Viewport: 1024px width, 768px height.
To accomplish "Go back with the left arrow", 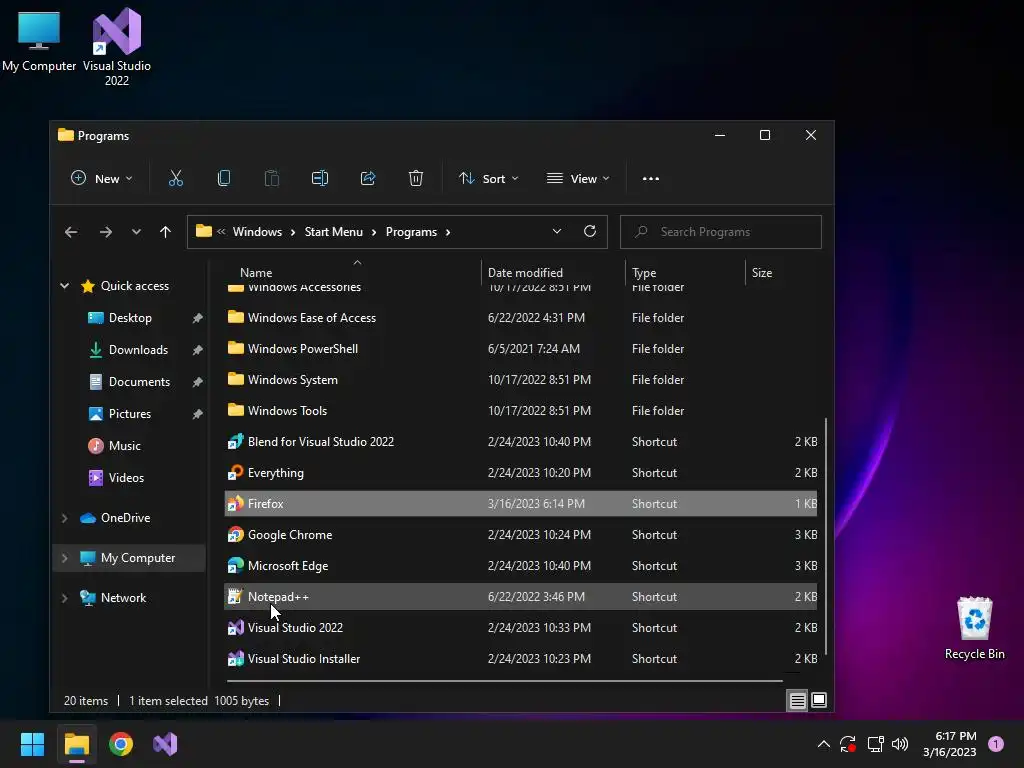I will coord(71,232).
